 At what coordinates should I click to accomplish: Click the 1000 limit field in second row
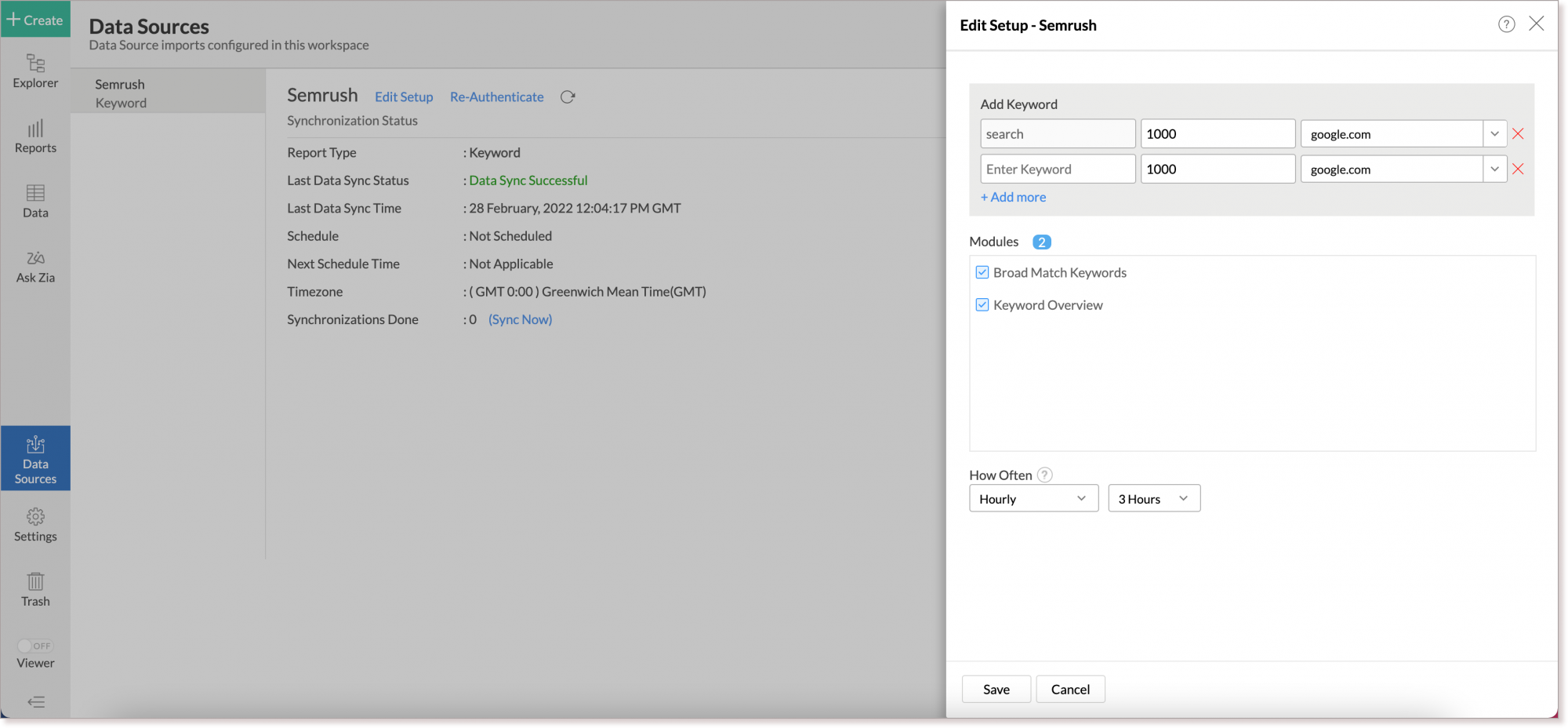[1218, 169]
